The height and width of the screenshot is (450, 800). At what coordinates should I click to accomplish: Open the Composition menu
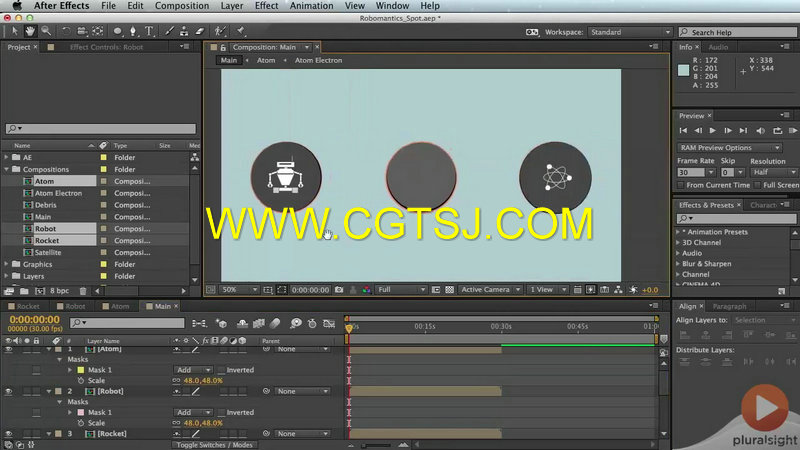[x=182, y=6]
